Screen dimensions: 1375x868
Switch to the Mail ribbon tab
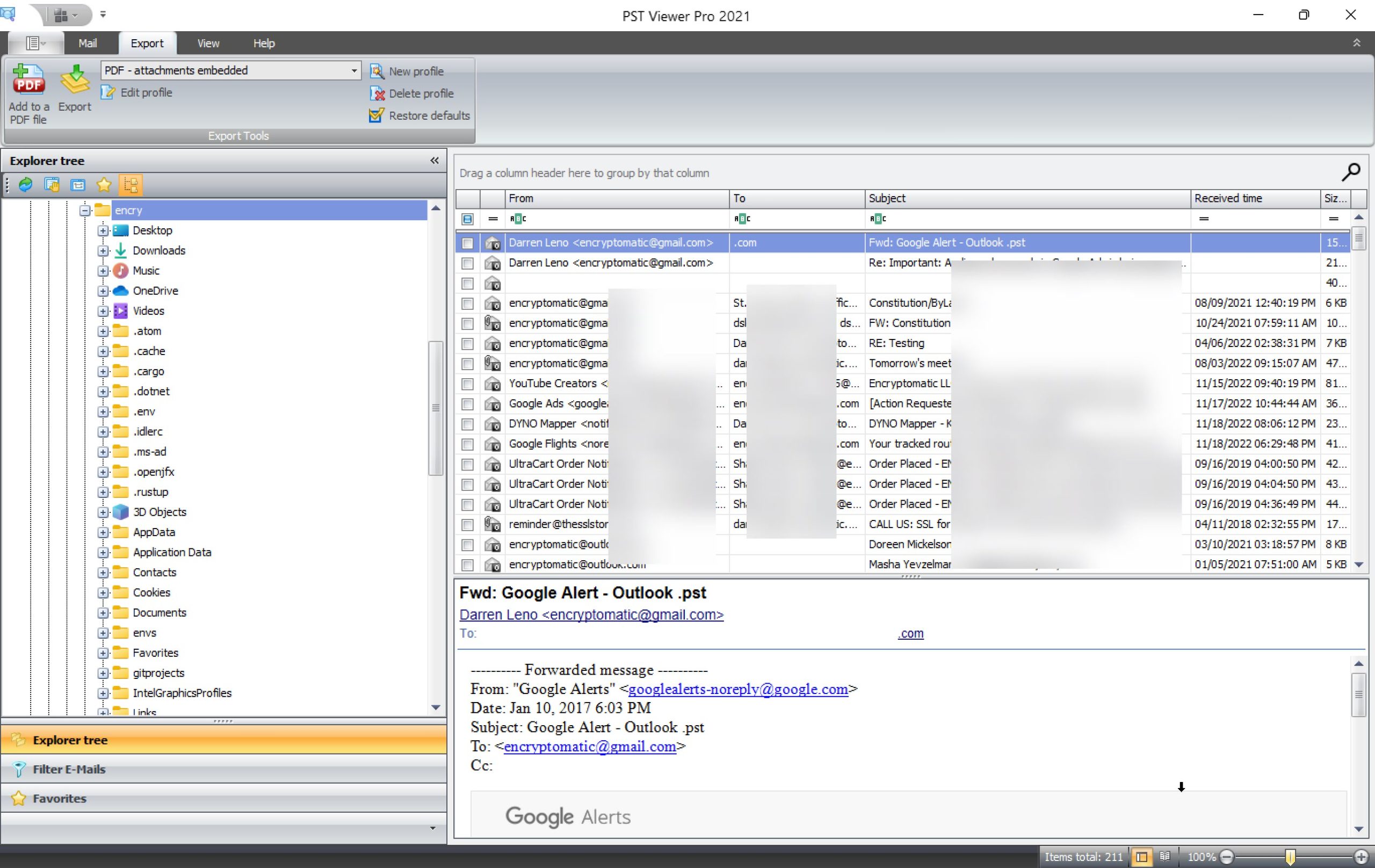click(x=88, y=44)
